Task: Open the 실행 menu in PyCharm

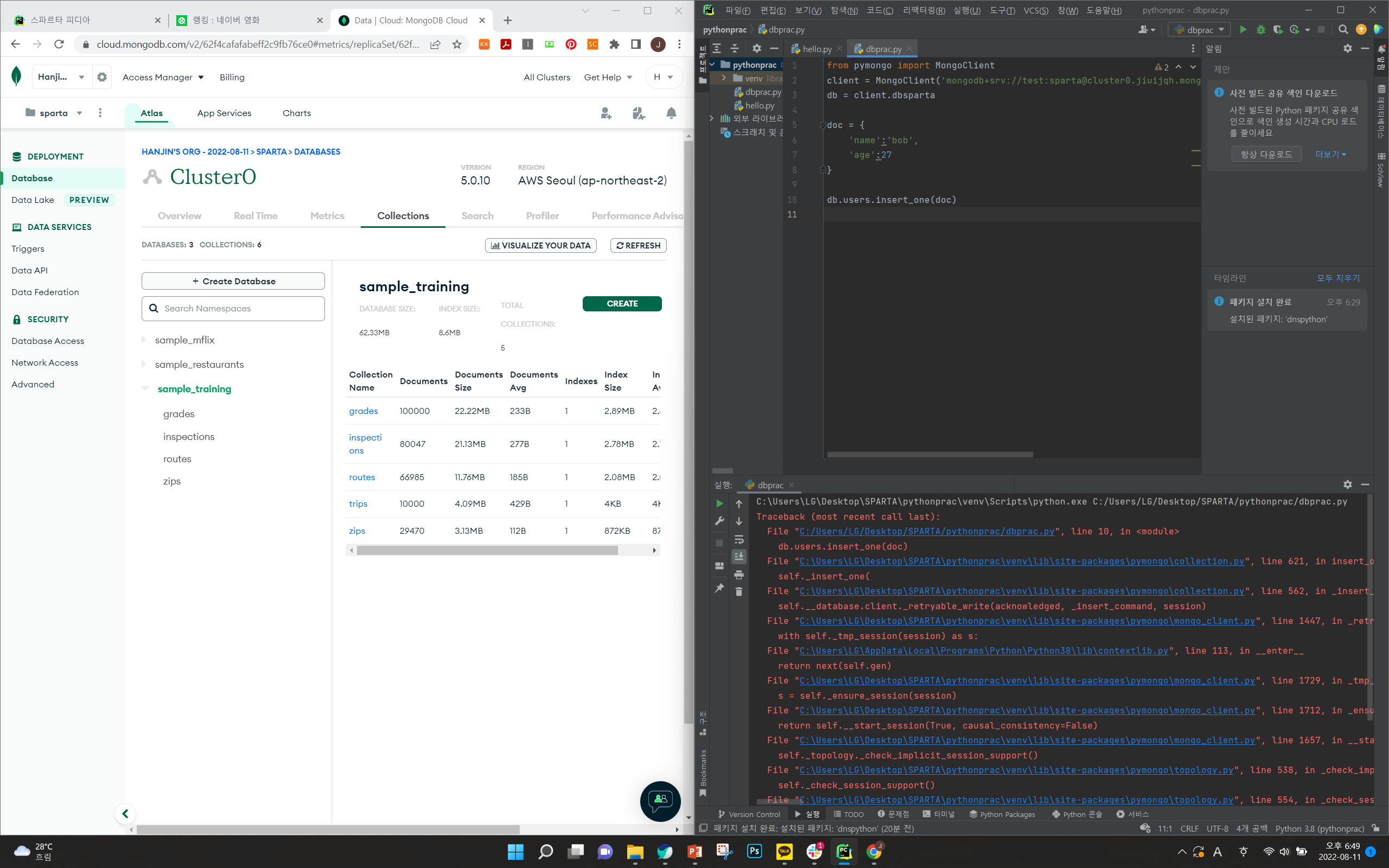Action: pyautogui.click(x=966, y=10)
